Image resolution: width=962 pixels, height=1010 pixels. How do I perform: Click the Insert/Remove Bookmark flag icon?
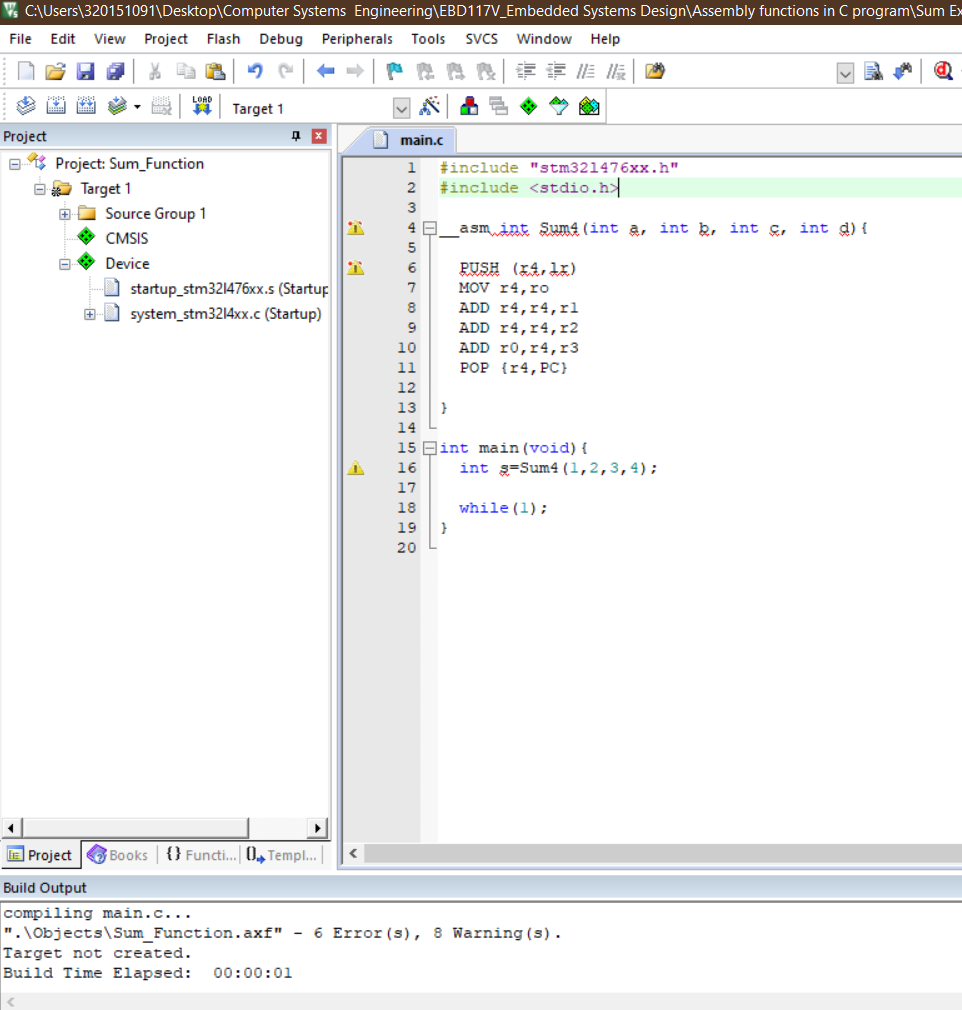(x=392, y=70)
